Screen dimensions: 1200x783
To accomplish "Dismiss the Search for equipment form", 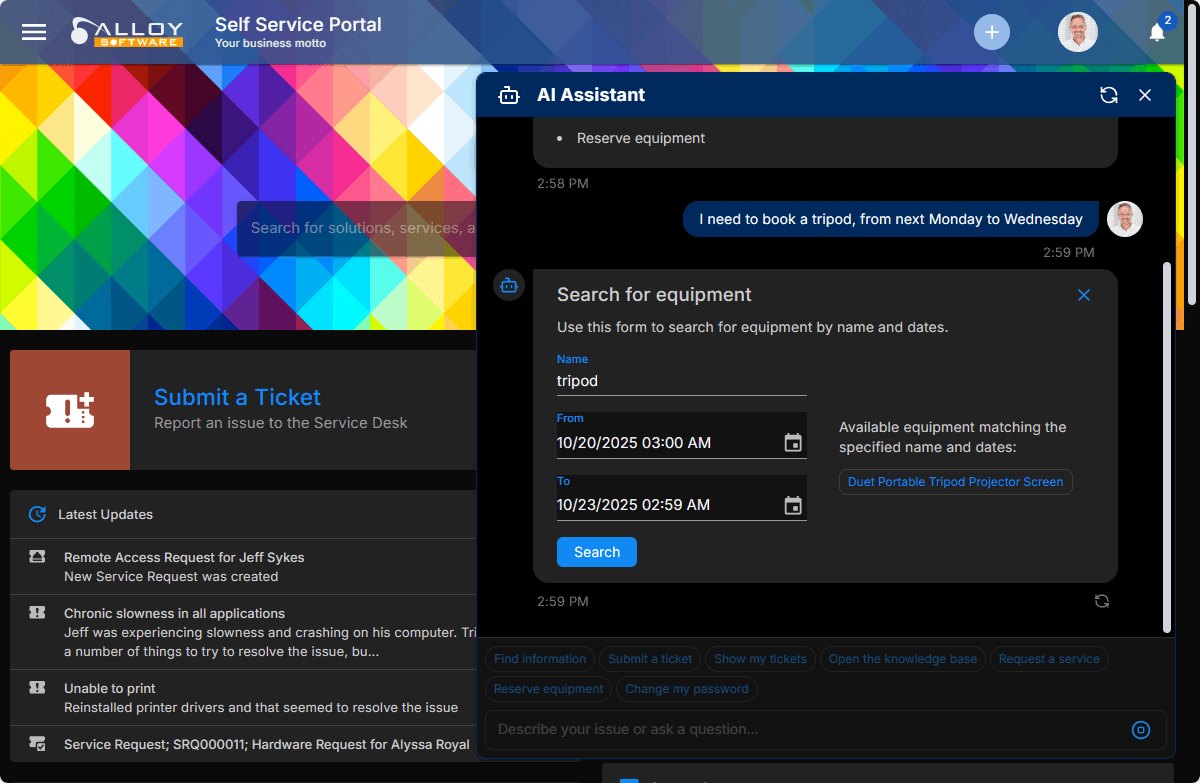I will 1083,295.
